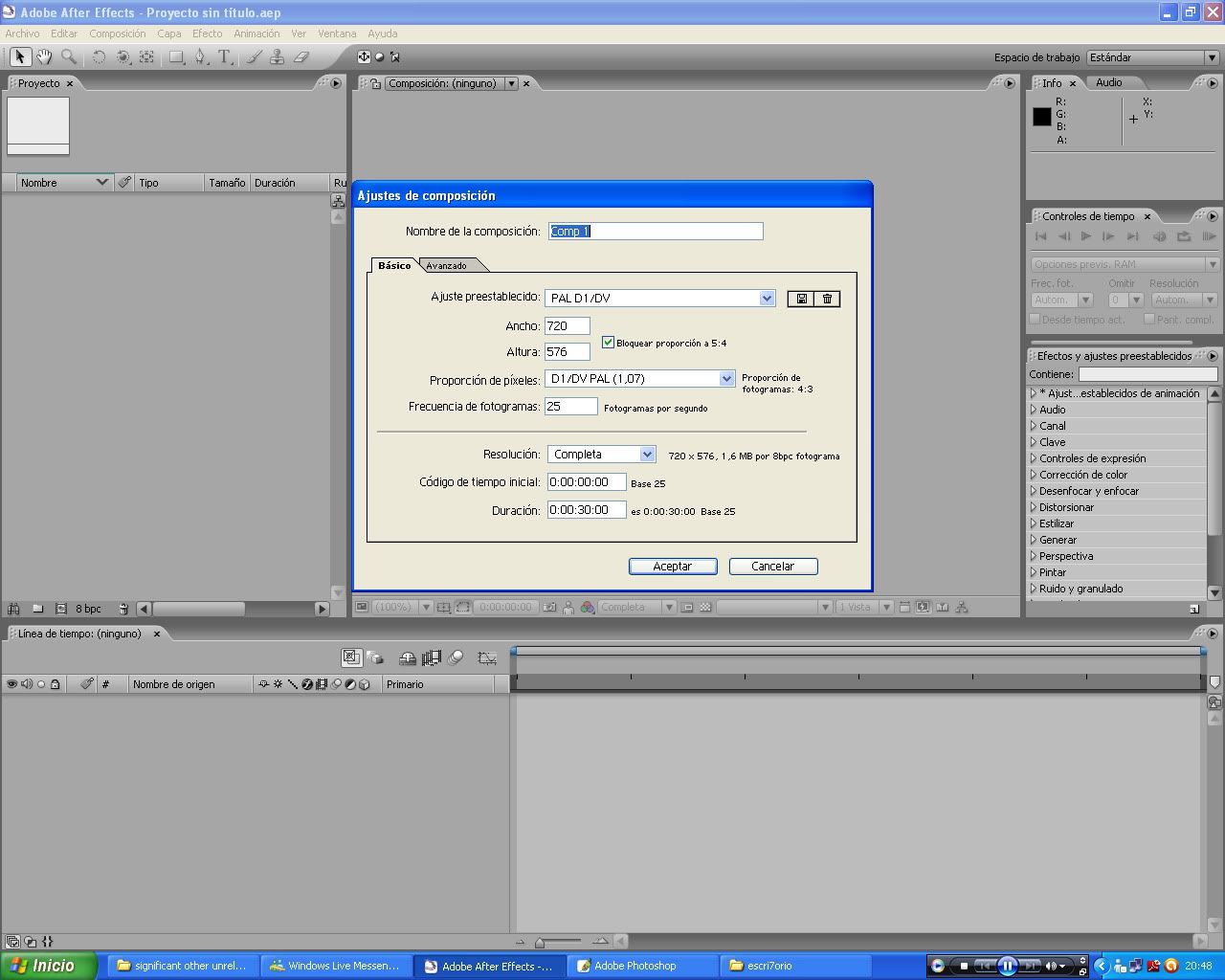Click the frame blending filmstrip icon in timeline
Viewport: 1225px width, 980px height.
point(432,657)
